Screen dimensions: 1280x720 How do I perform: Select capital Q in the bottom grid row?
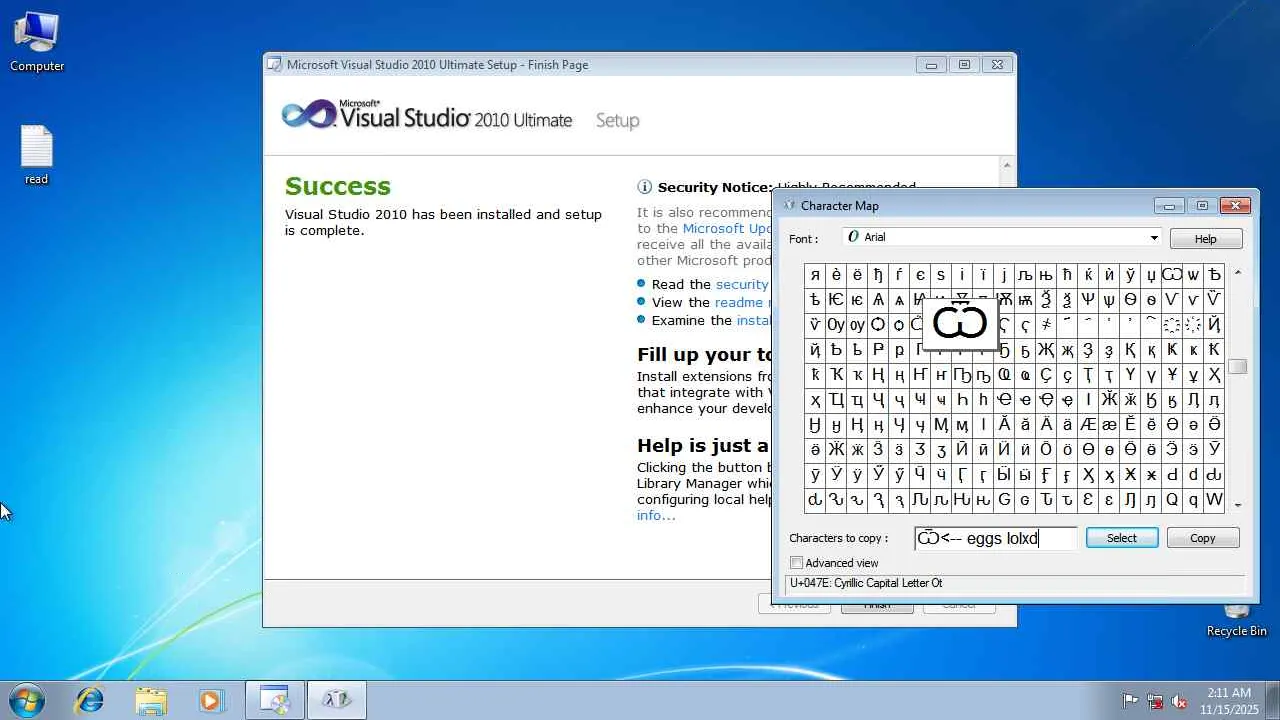[x=1172, y=500]
